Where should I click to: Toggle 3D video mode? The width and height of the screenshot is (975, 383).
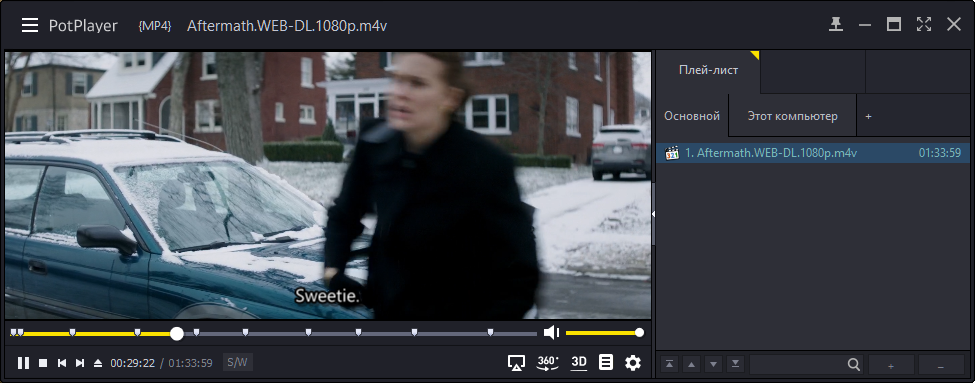coord(579,362)
